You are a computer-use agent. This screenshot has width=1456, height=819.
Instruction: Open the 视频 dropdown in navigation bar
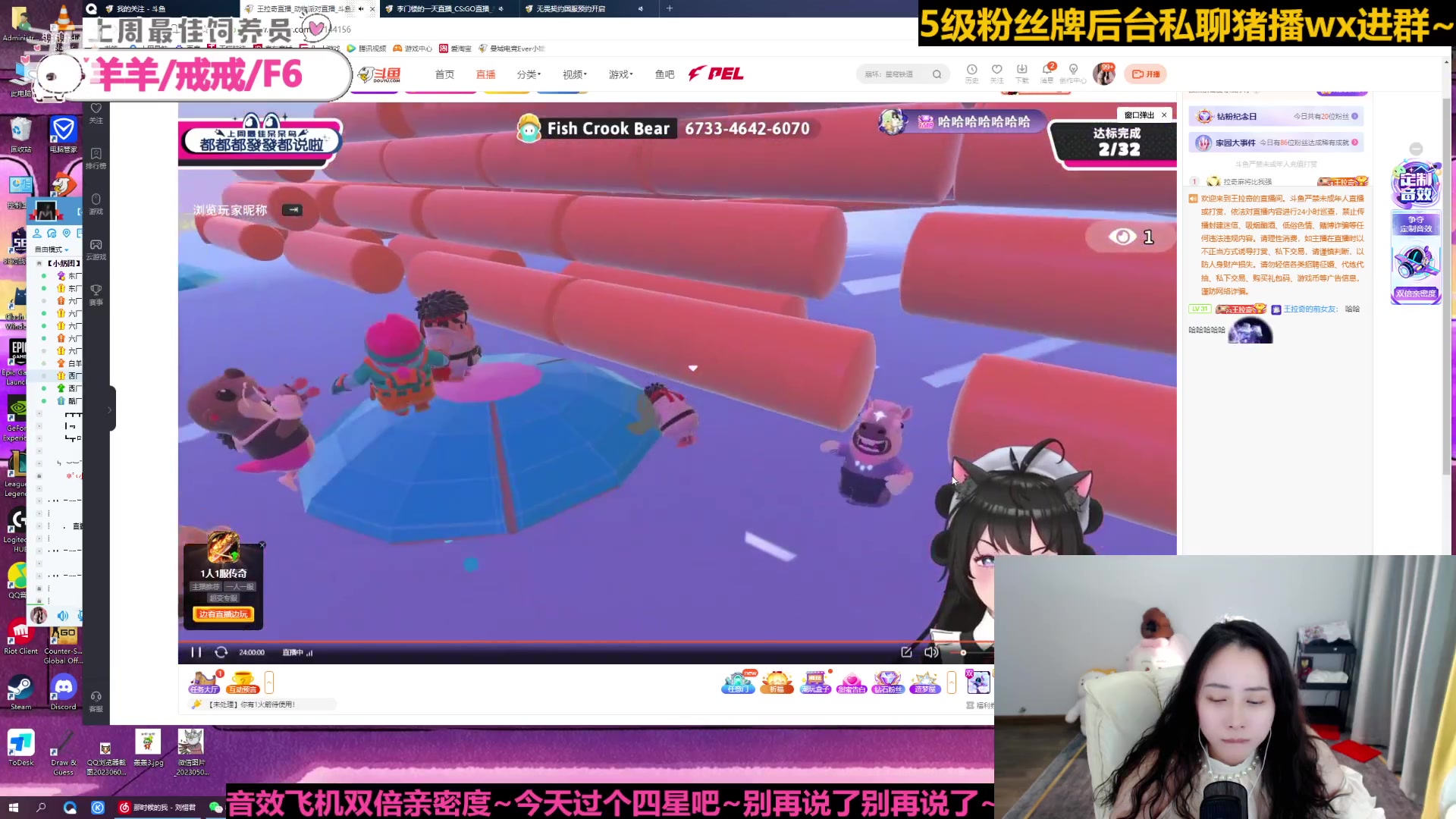click(x=574, y=74)
